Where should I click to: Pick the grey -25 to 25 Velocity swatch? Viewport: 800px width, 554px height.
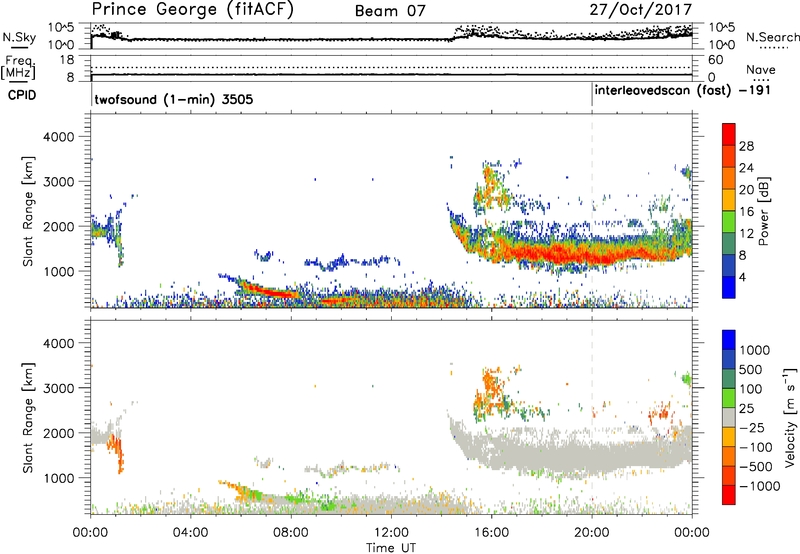(729, 417)
